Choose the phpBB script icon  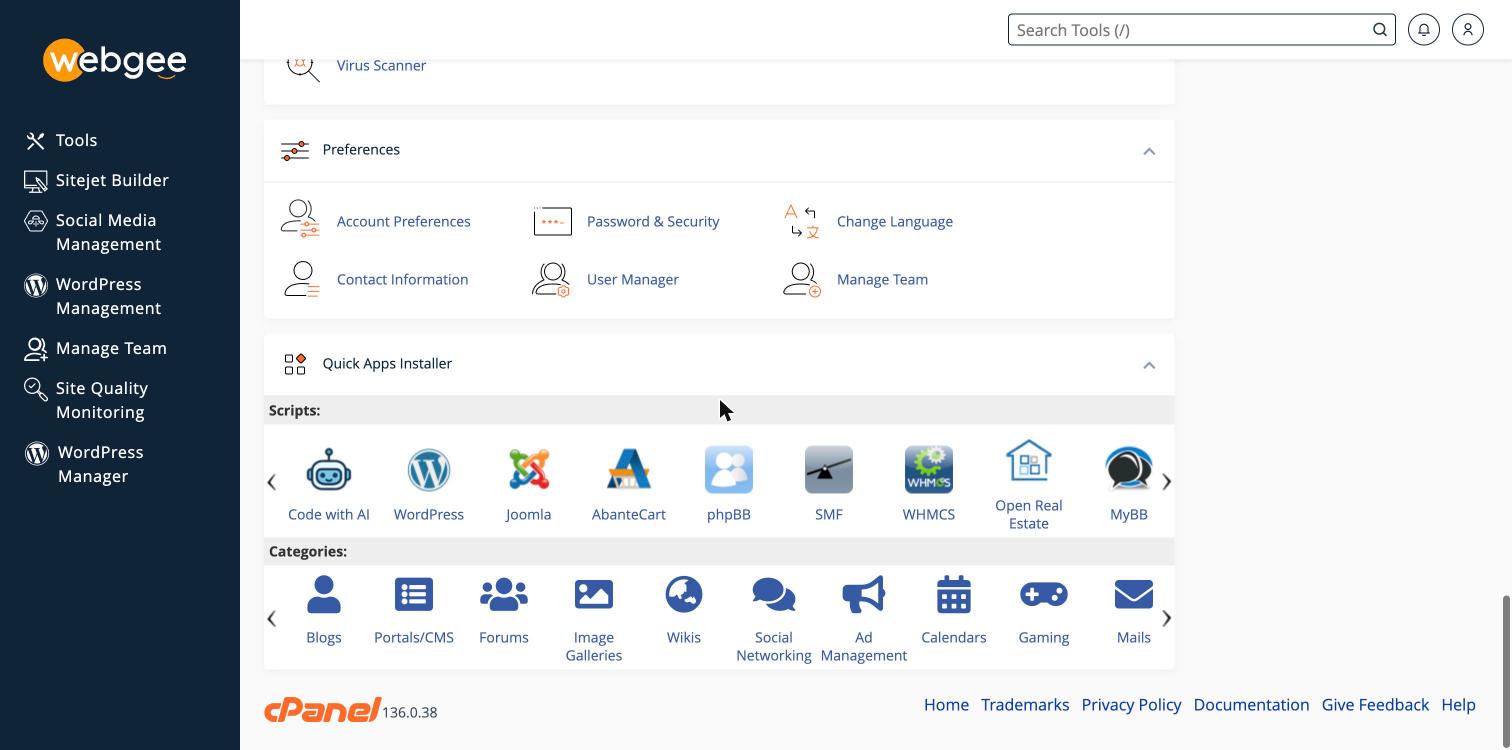point(729,469)
